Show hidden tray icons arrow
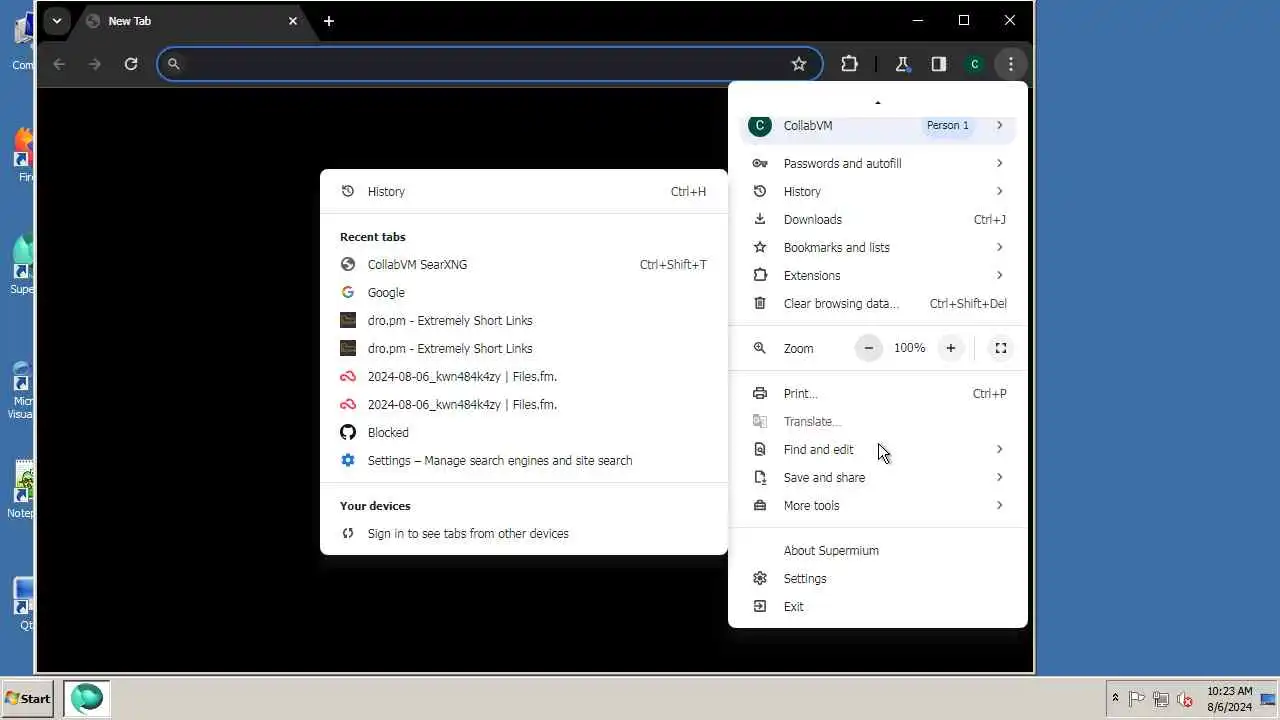Image resolution: width=1280 pixels, height=720 pixels. (1115, 699)
